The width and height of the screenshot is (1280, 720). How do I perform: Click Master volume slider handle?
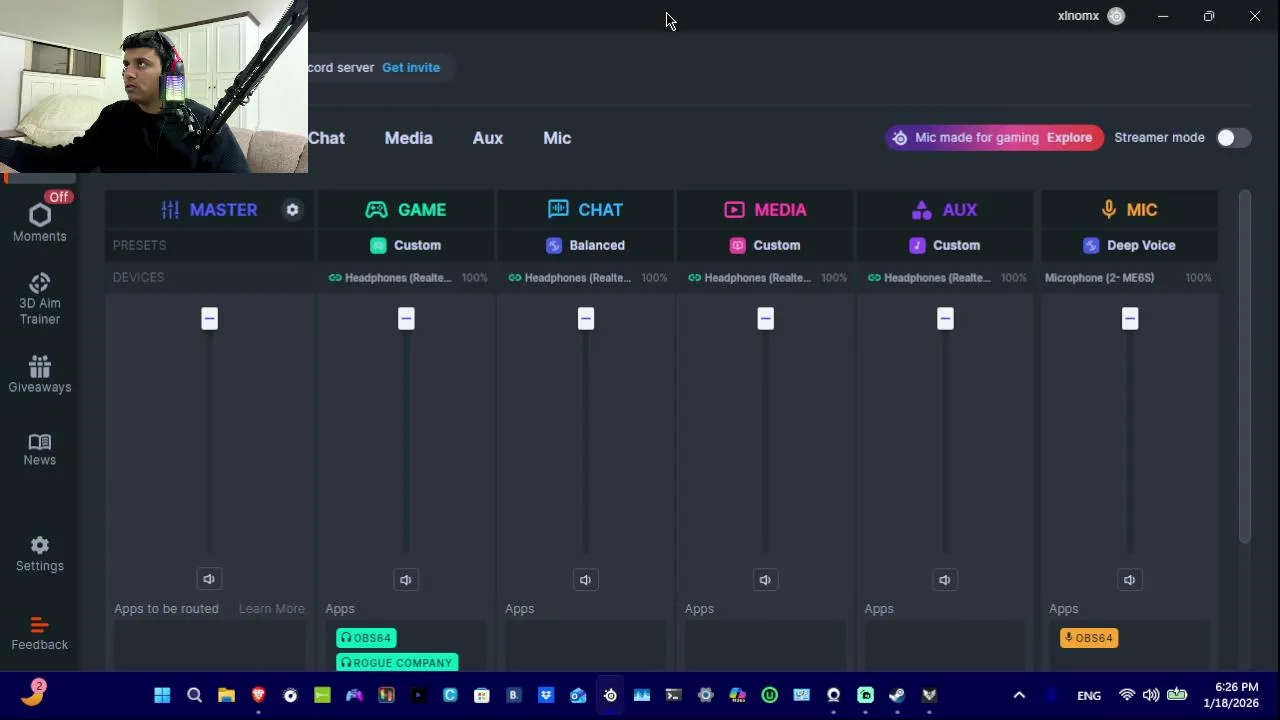pos(209,319)
